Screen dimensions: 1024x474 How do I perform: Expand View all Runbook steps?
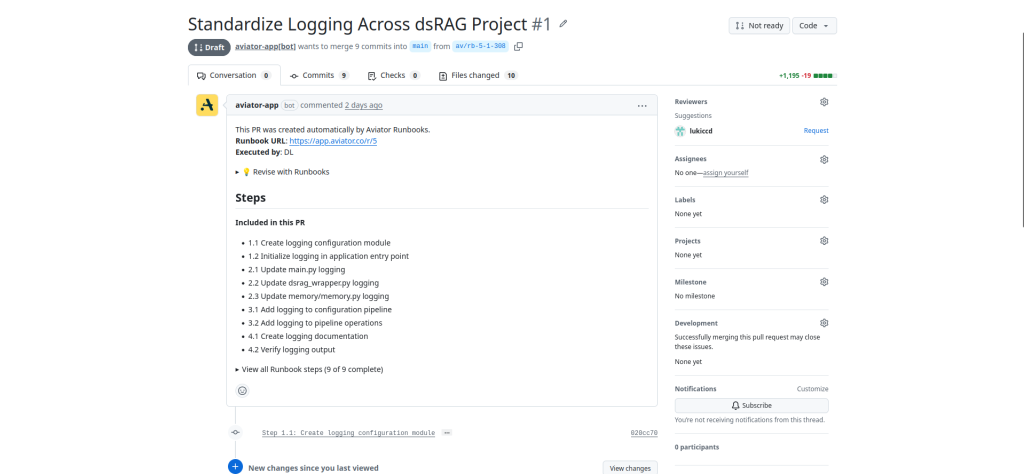click(309, 370)
